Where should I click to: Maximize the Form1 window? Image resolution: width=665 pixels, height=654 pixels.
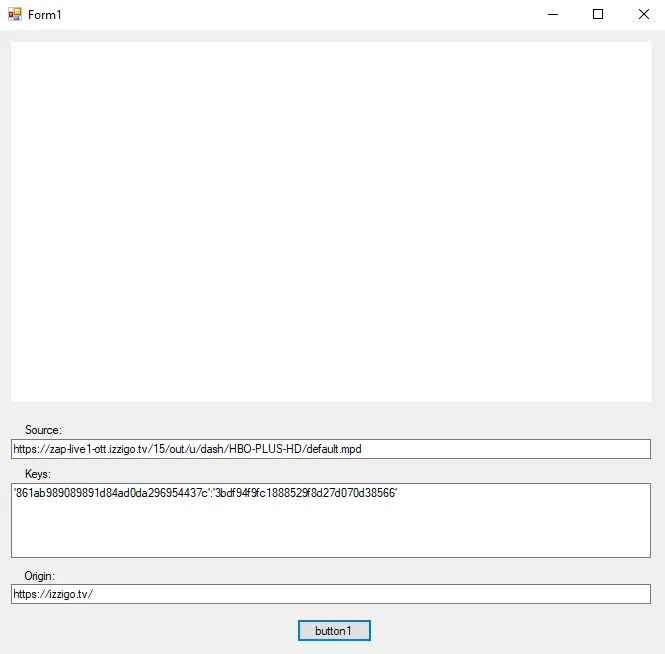click(598, 14)
